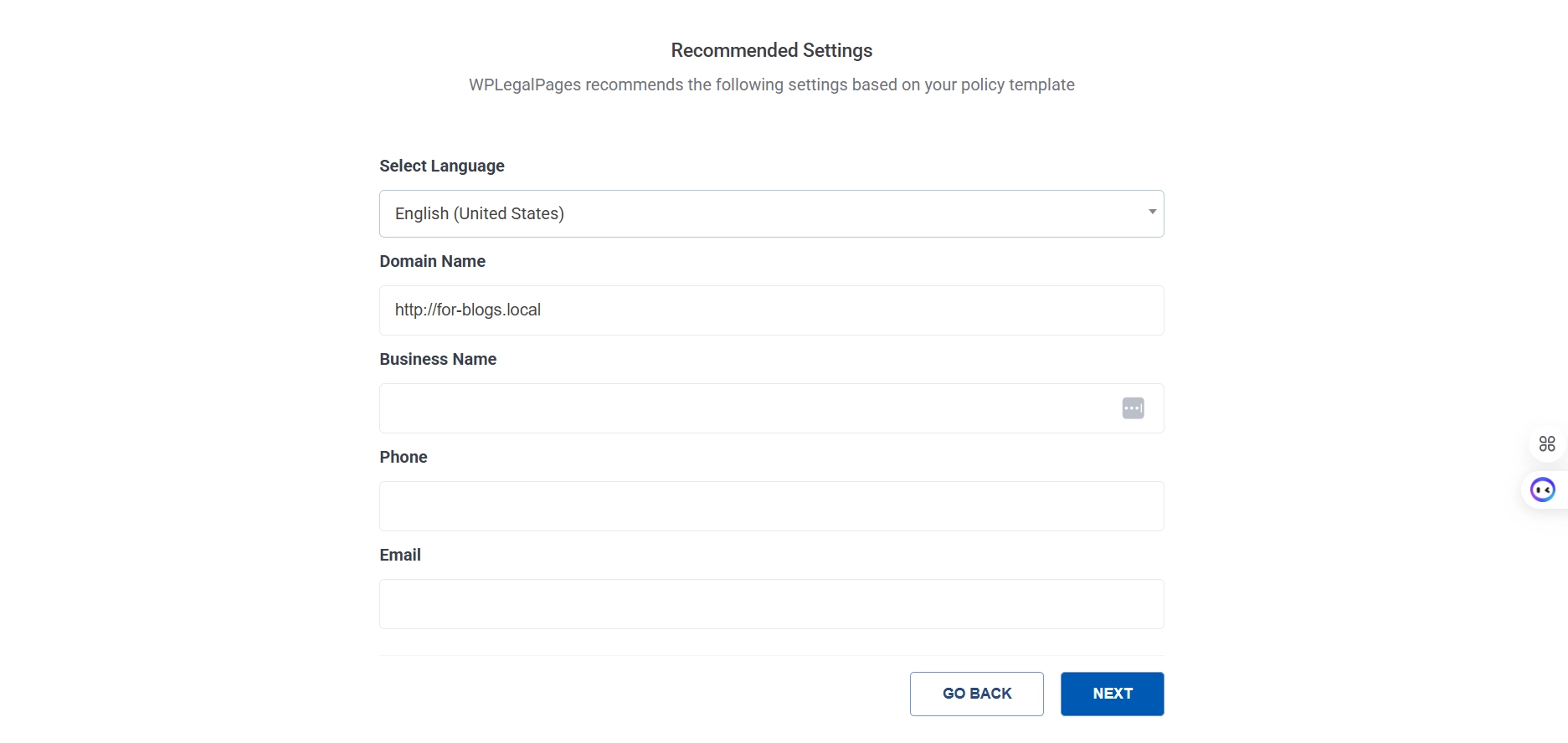
Task: Click the autofill icon in Business Name field
Action: (1133, 408)
